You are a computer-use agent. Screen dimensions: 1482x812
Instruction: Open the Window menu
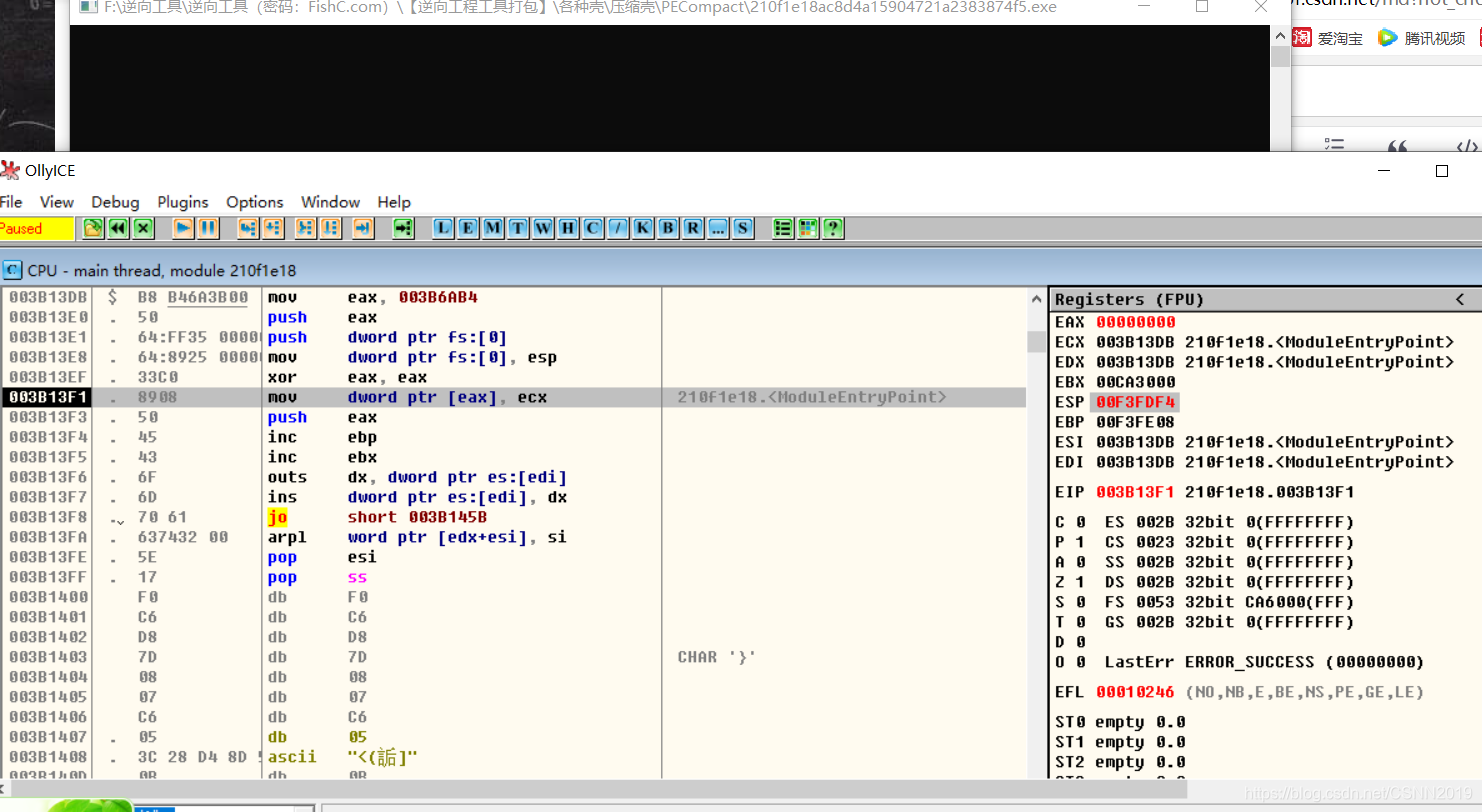[331, 202]
